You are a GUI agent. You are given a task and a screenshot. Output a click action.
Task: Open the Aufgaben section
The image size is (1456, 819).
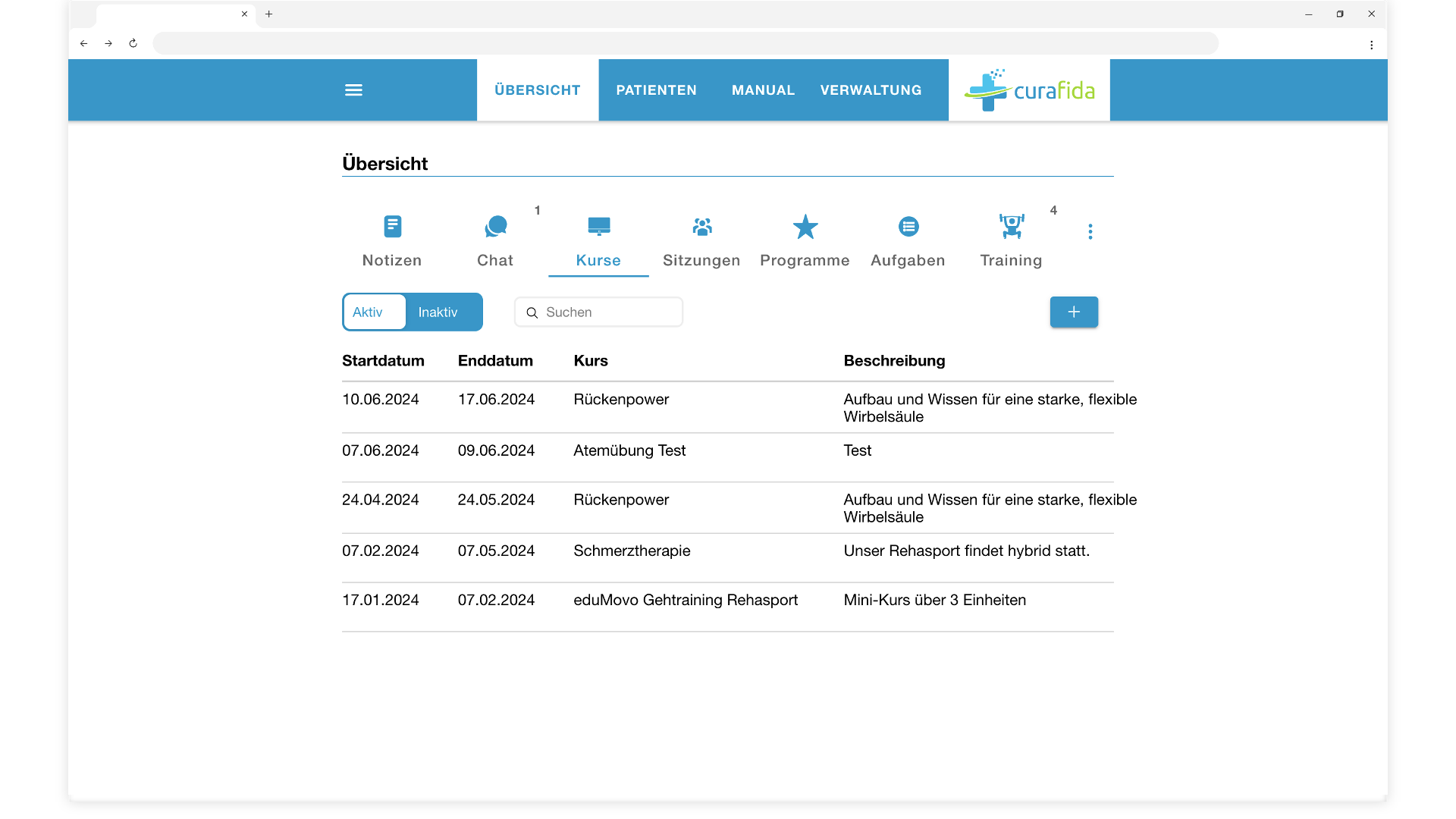point(908,241)
